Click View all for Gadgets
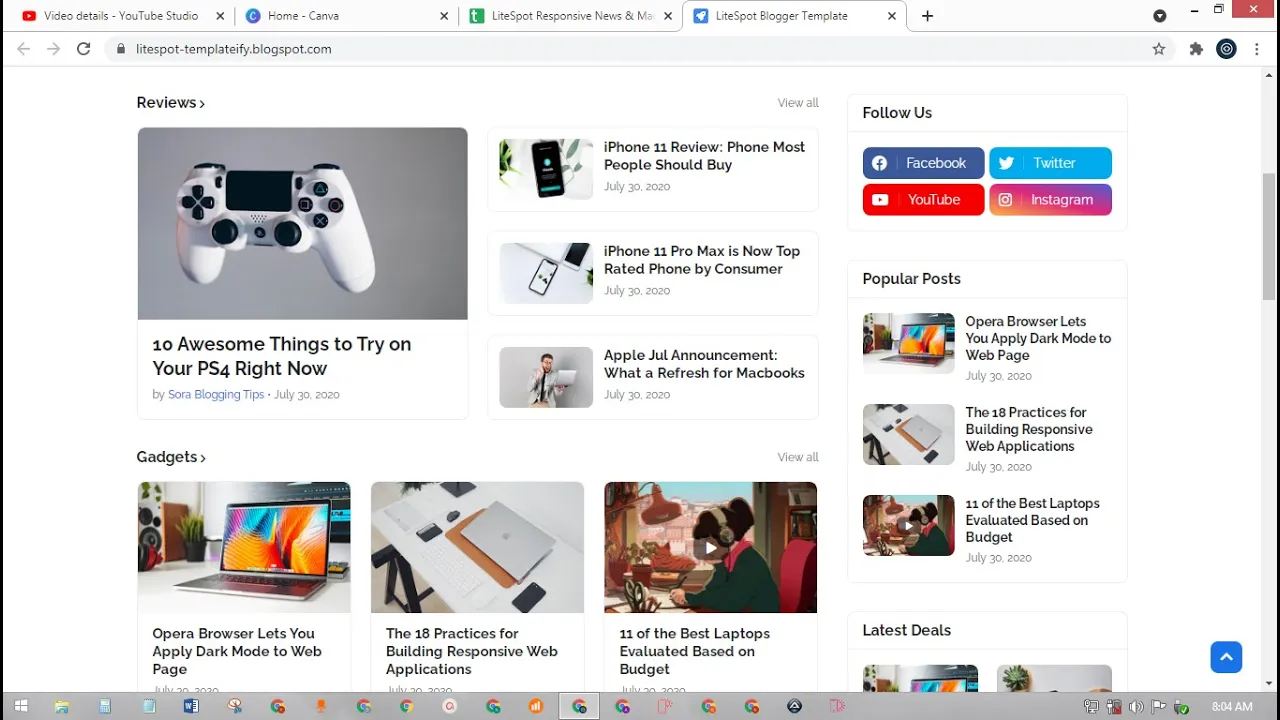The width and height of the screenshot is (1280, 720). coord(798,457)
